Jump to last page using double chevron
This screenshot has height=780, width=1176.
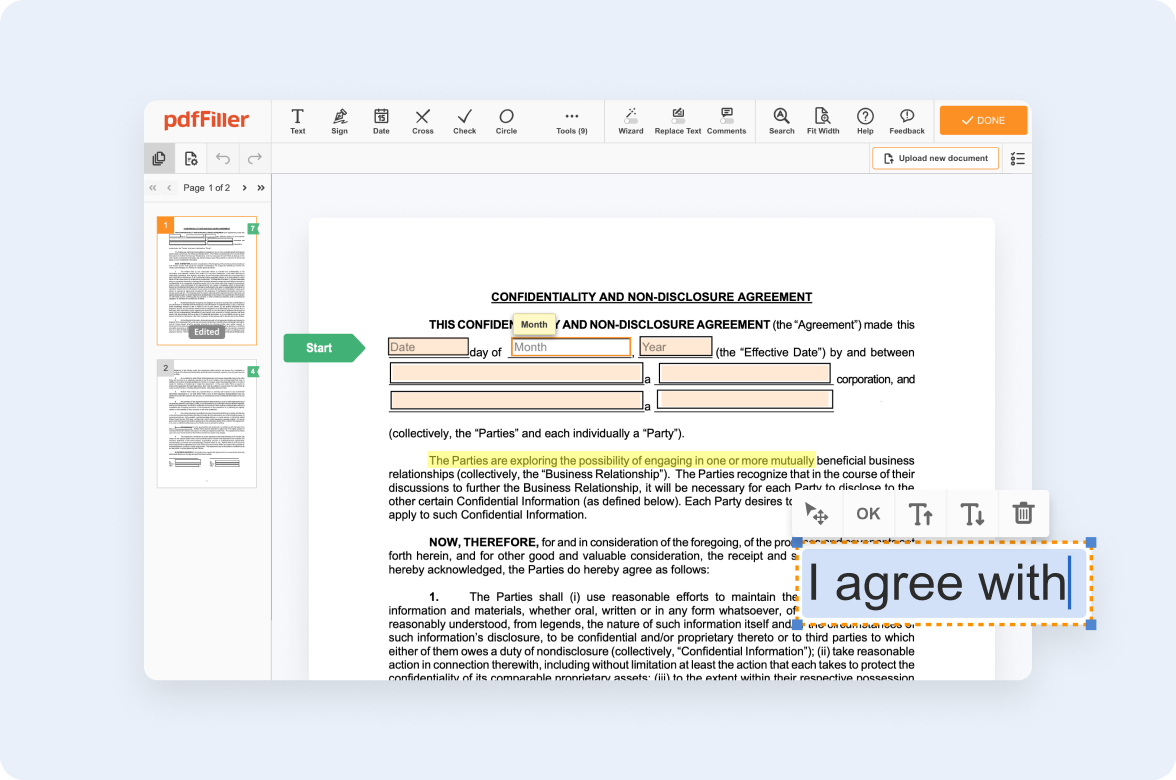coord(259,187)
